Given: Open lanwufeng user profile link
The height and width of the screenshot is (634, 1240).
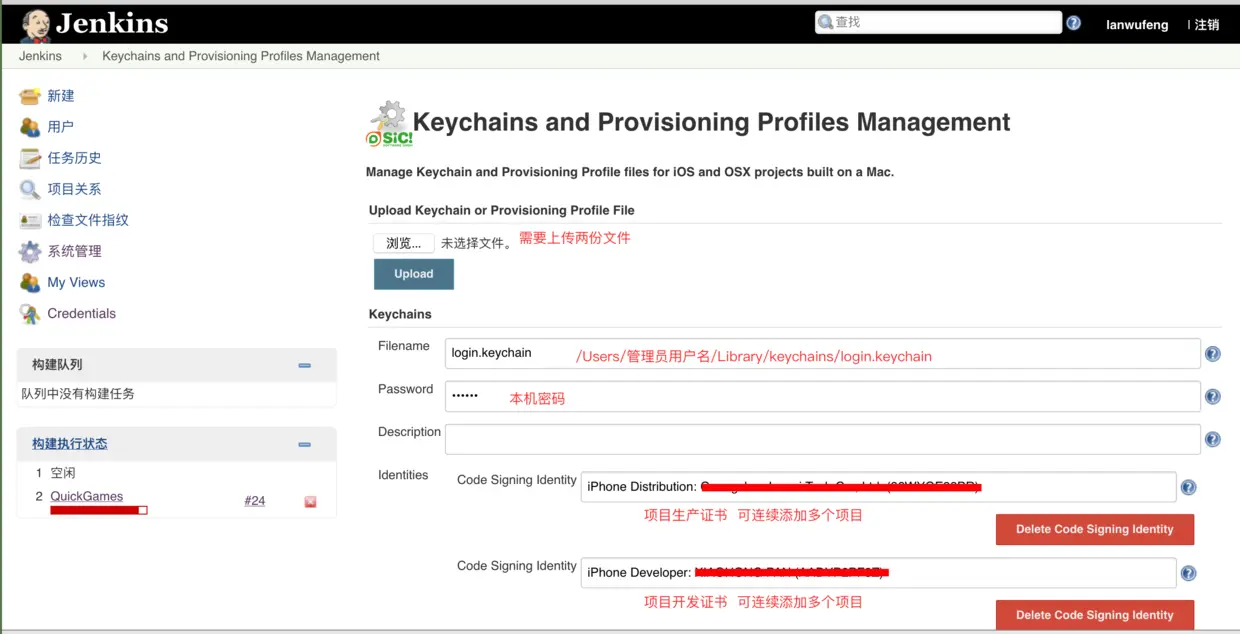Looking at the screenshot, I should (1137, 25).
